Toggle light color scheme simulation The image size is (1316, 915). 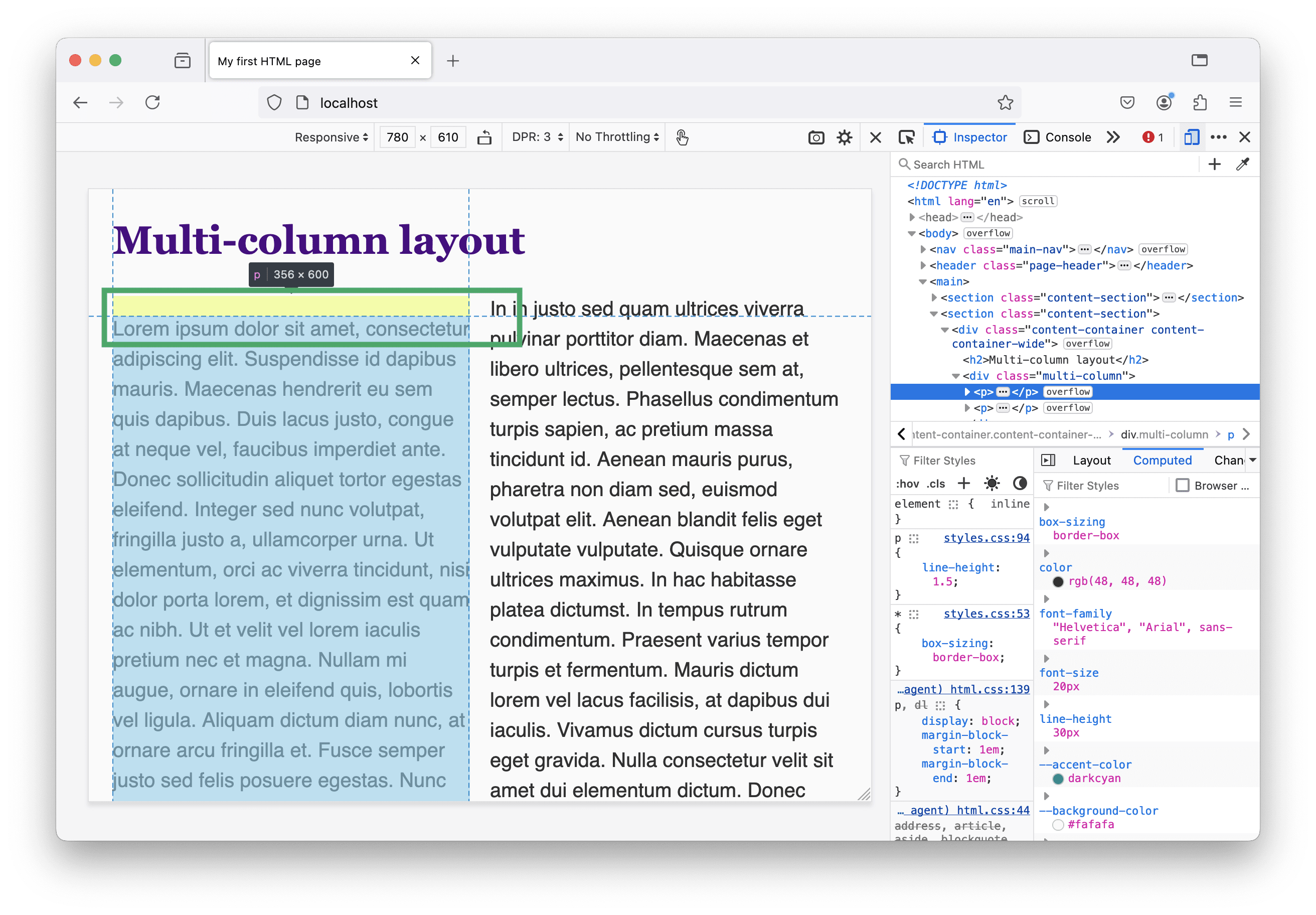(992, 483)
